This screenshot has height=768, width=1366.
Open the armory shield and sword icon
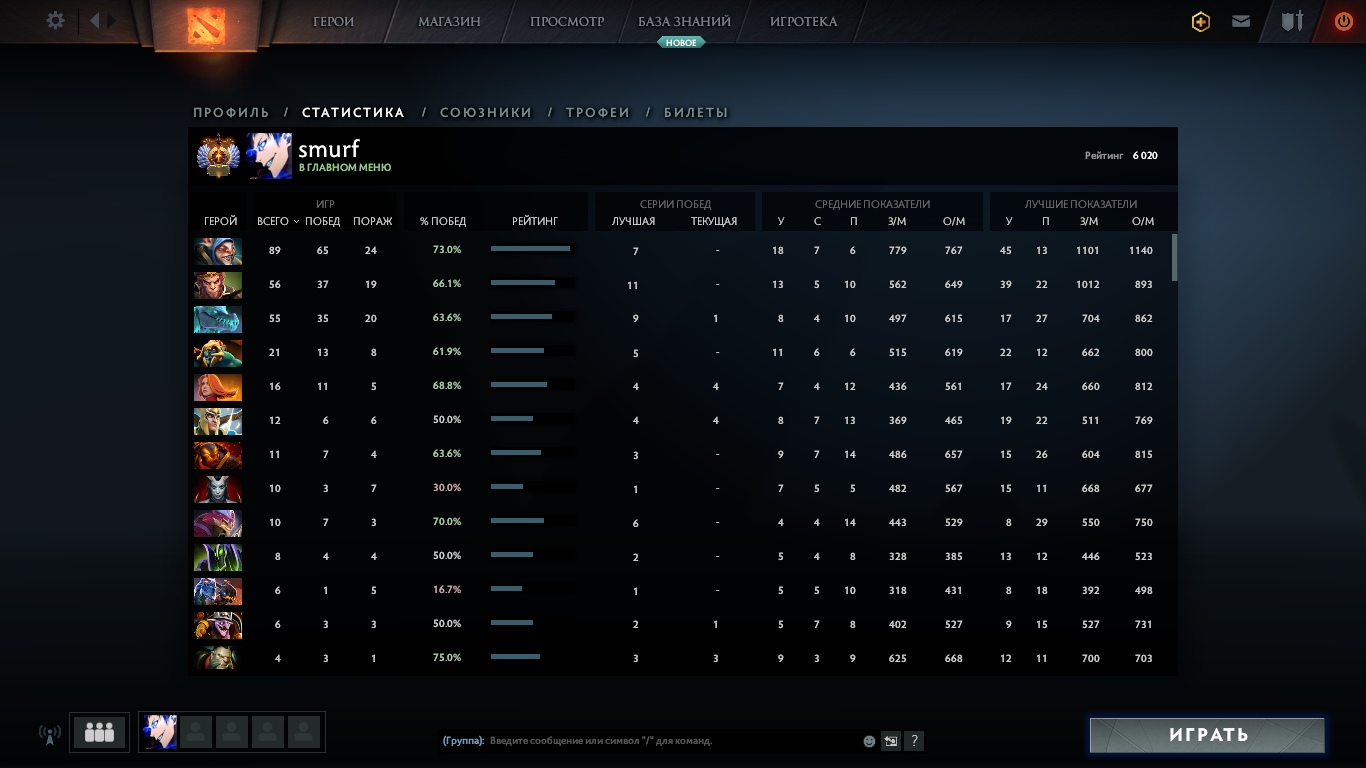coord(1293,21)
